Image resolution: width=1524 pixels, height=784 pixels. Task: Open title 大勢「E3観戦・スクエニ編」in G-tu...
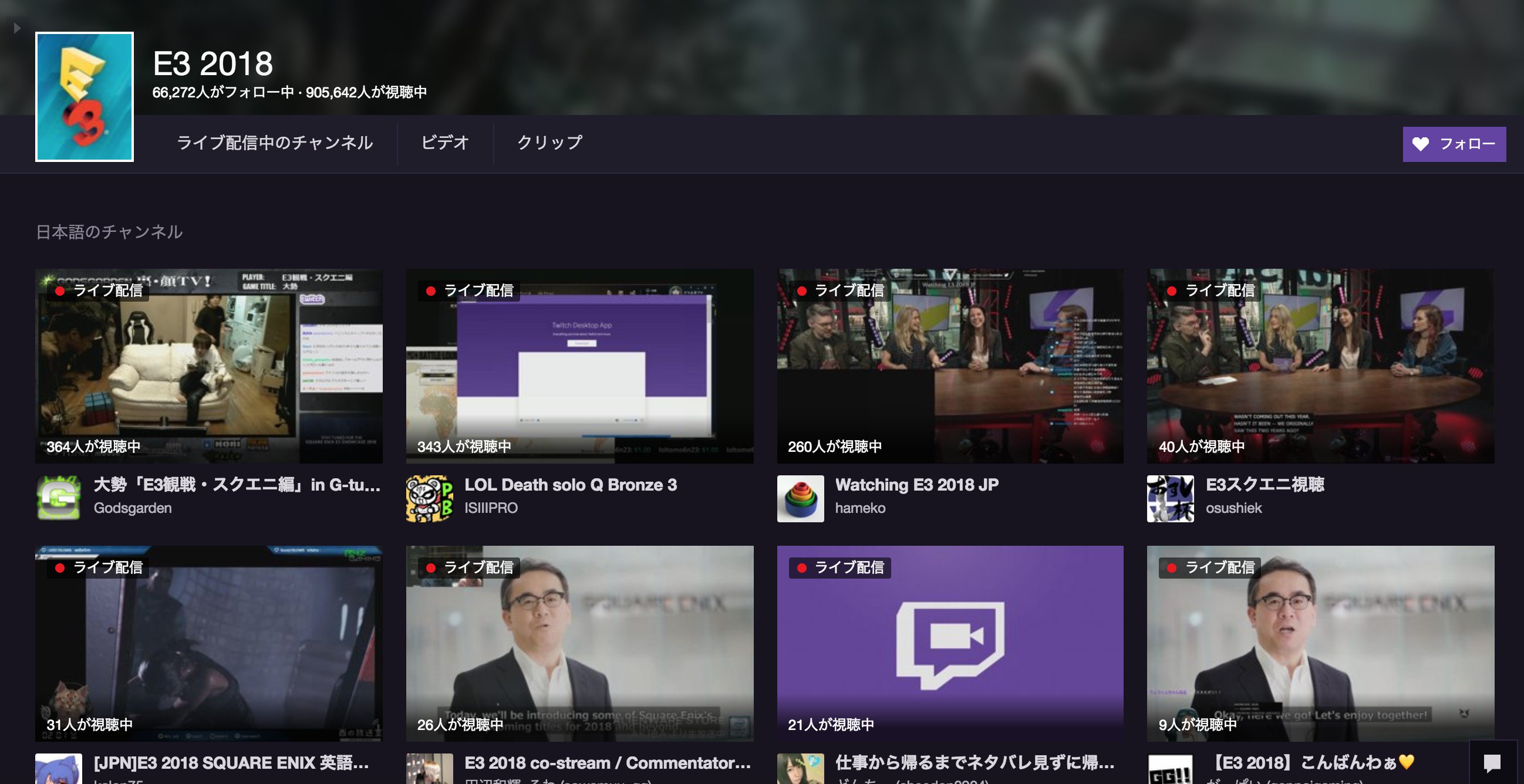(237, 485)
